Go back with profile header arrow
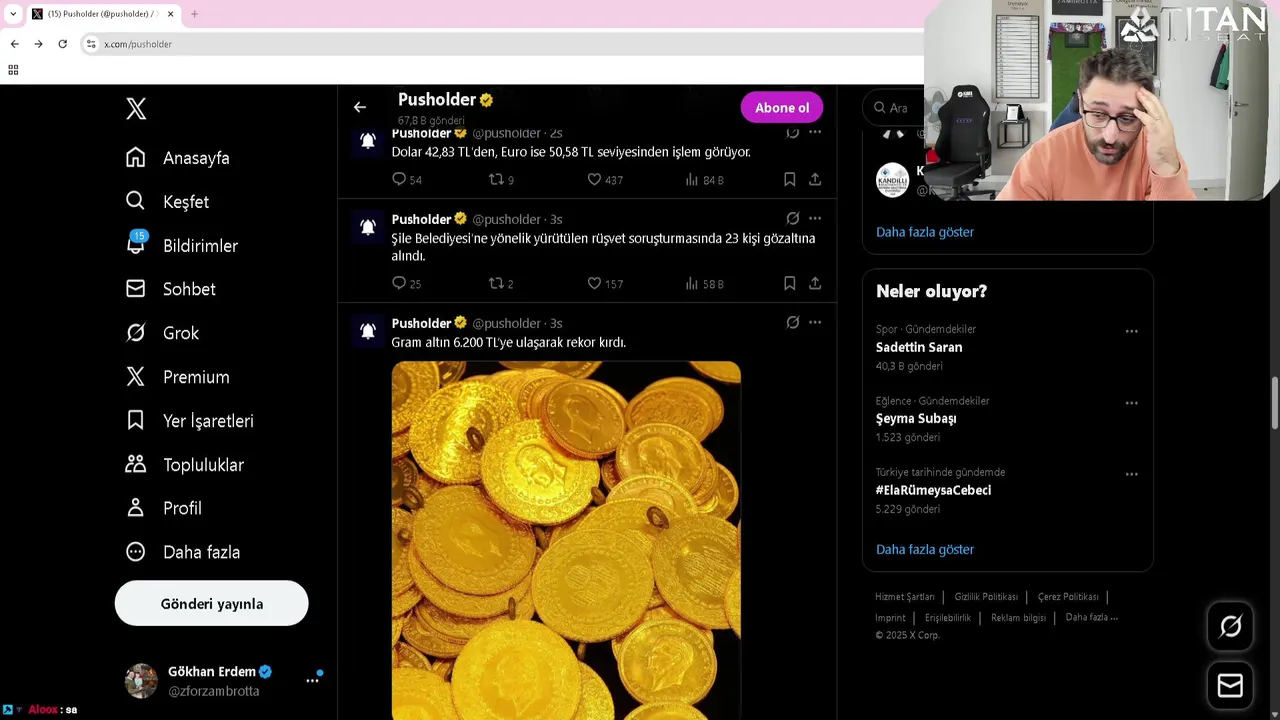The width and height of the screenshot is (1280, 720). [x=360, y=107]
